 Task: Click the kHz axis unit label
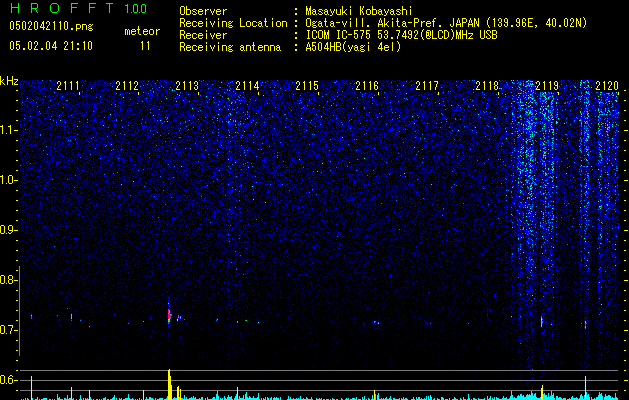pyautogui.click(x=9, y=81)
